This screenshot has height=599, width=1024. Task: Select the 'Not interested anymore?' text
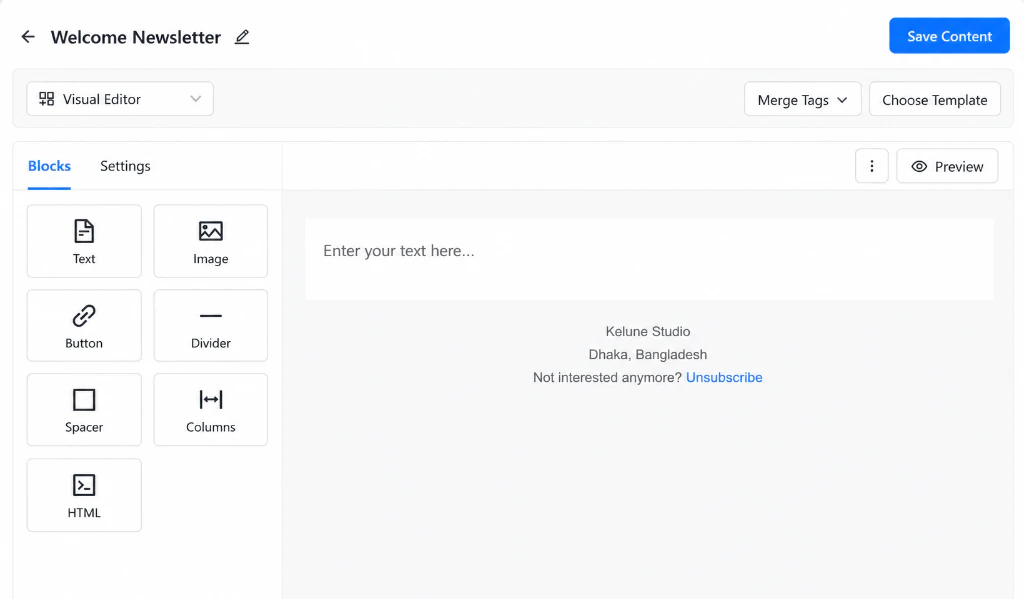pyautogui.click(x=607, y=378)
